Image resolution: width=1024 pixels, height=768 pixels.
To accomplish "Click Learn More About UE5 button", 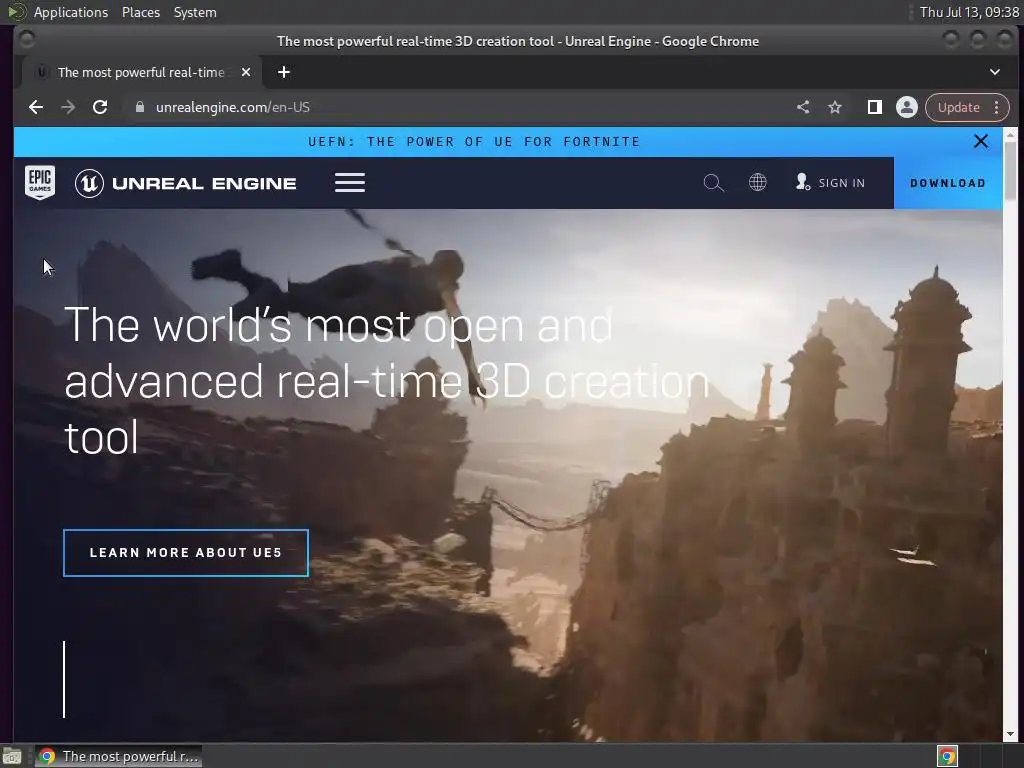I will tap(185, 552).
